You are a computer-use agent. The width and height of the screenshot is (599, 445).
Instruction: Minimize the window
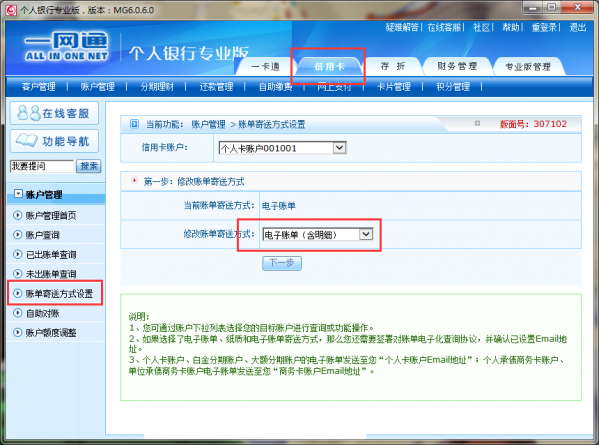point(533,8)
